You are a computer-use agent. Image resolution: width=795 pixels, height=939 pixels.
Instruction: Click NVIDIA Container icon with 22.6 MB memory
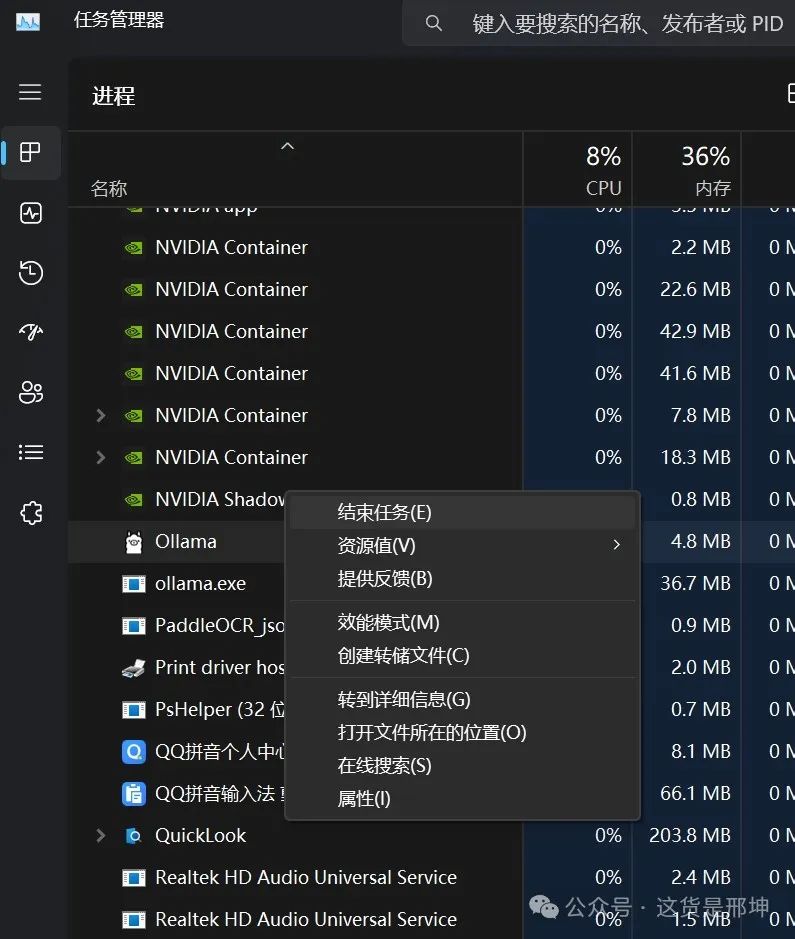133,290
